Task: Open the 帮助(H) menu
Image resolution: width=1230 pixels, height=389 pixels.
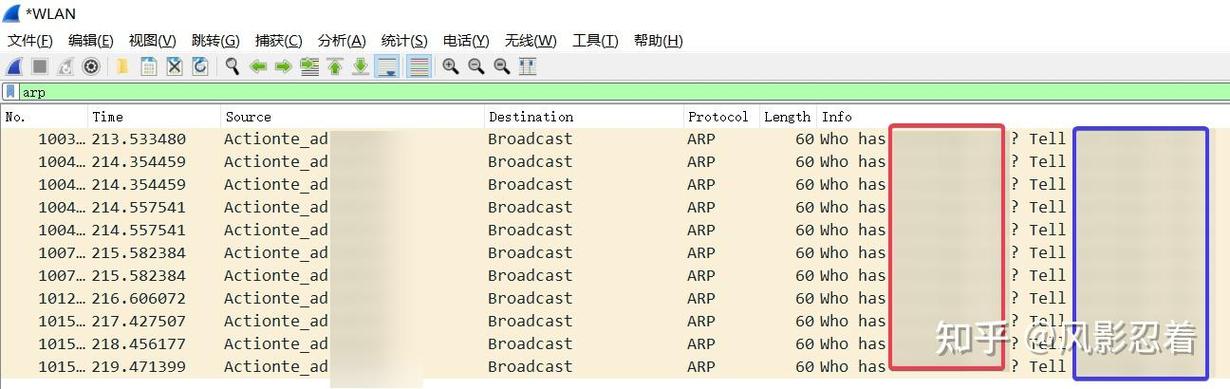Action: [658, 41]
